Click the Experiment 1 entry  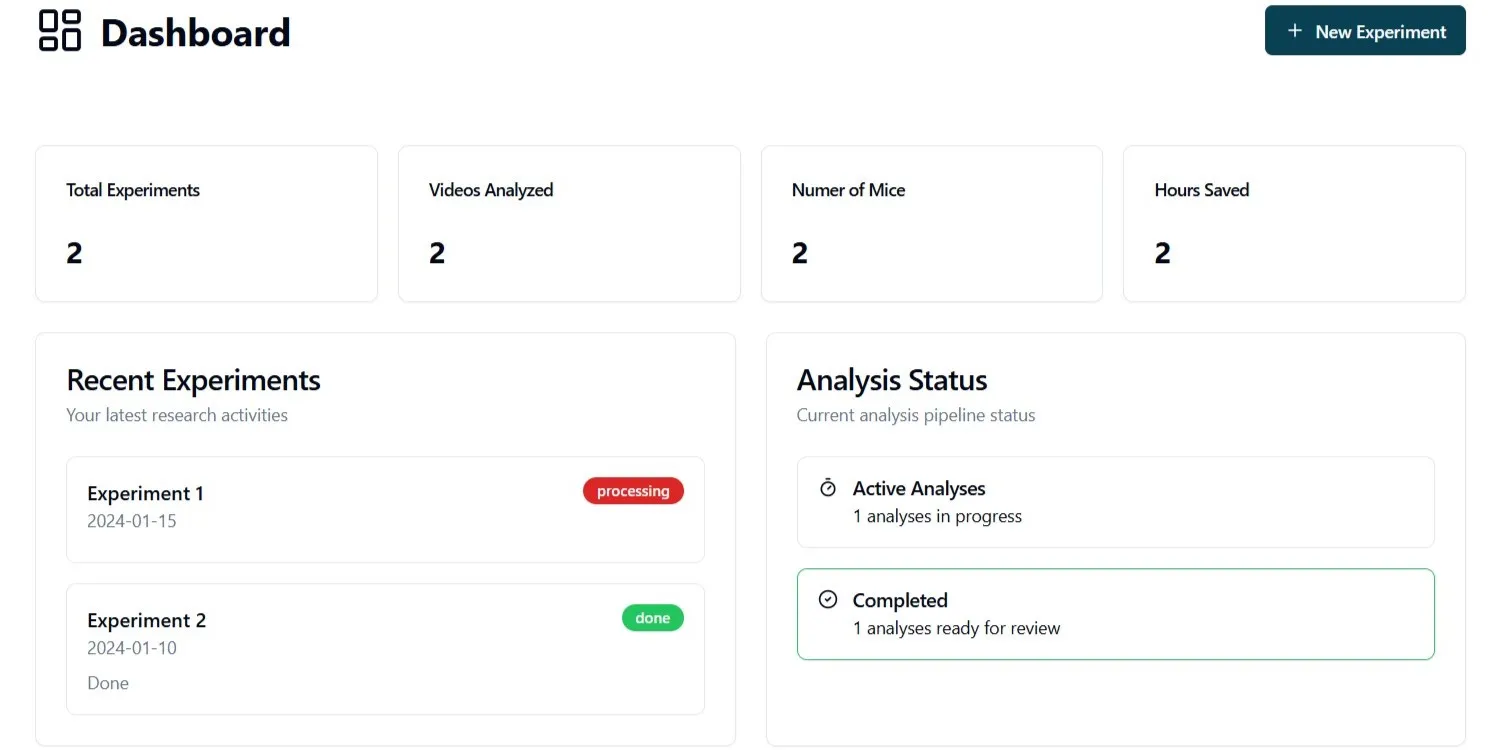click(x=385, y=508)
